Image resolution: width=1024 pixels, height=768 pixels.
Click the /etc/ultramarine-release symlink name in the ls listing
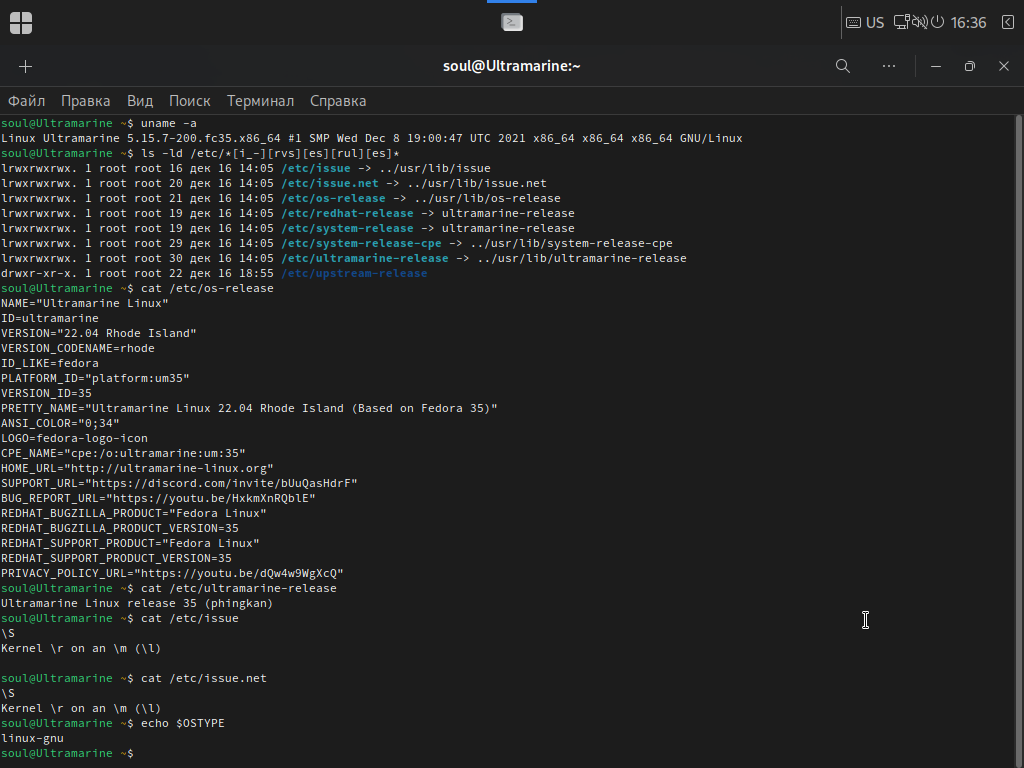[x=365, y=259]
